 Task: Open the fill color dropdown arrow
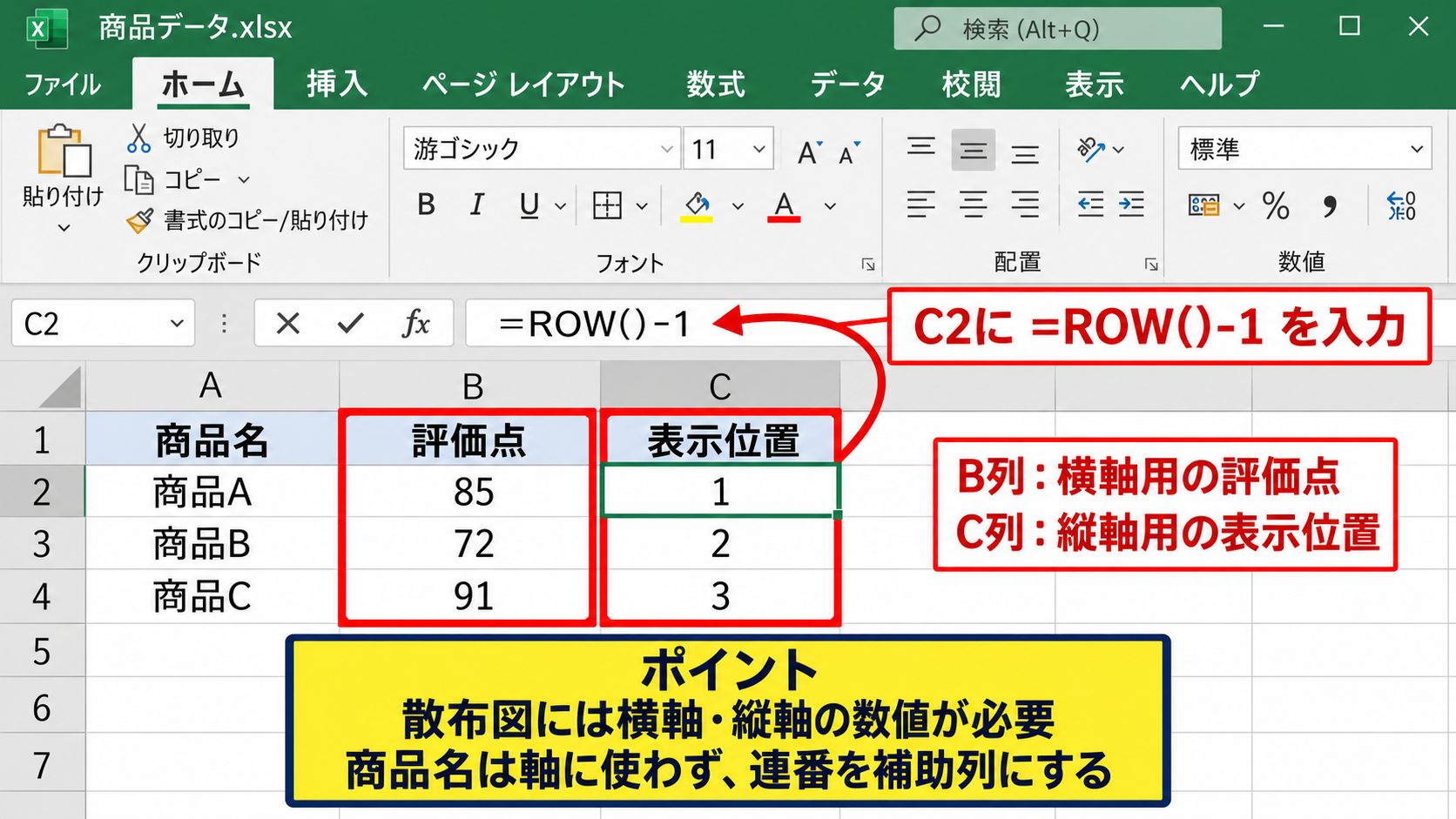[x=738, y=206]
